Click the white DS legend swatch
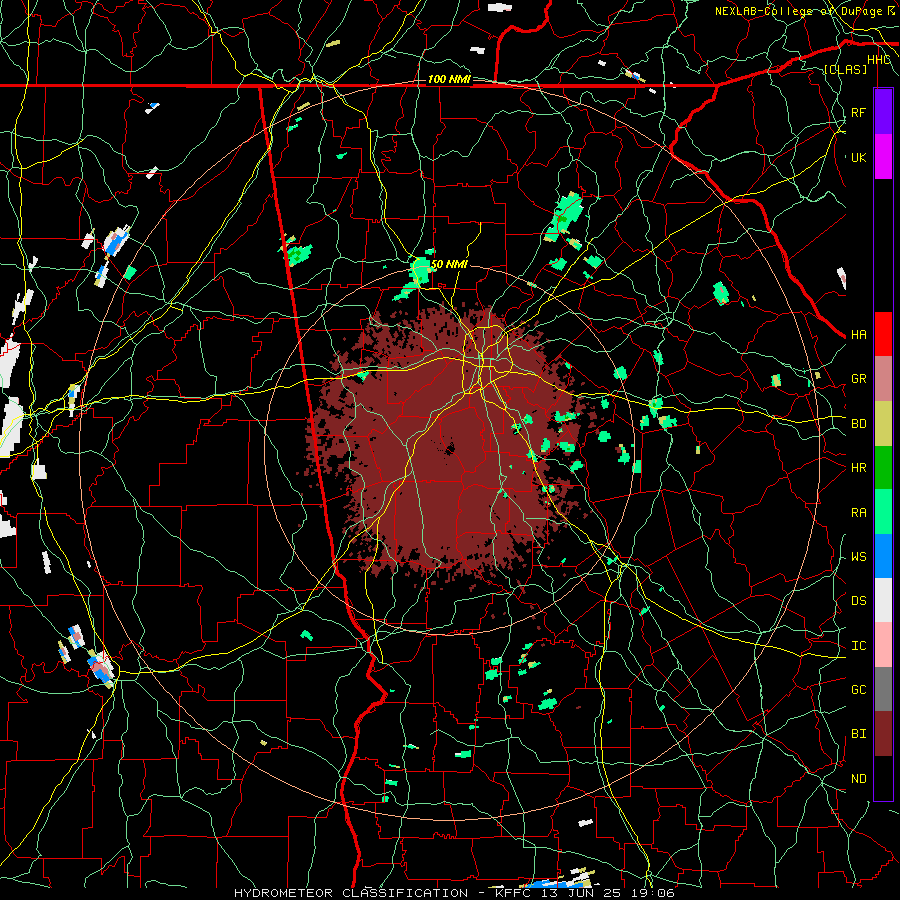Screen dimensions: 900x900 pyautogui.click(x=883, y=600)
